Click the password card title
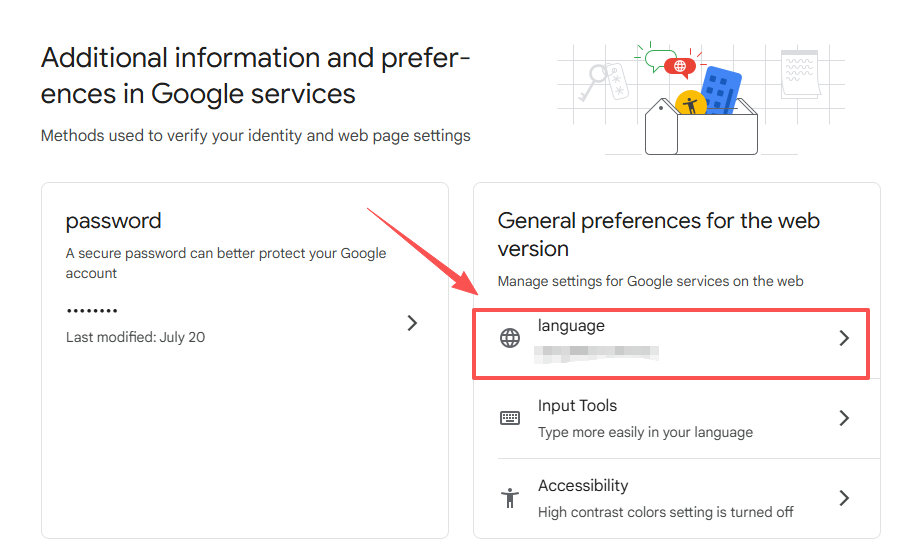Screen dimensions: 897x549 (113, 221)
